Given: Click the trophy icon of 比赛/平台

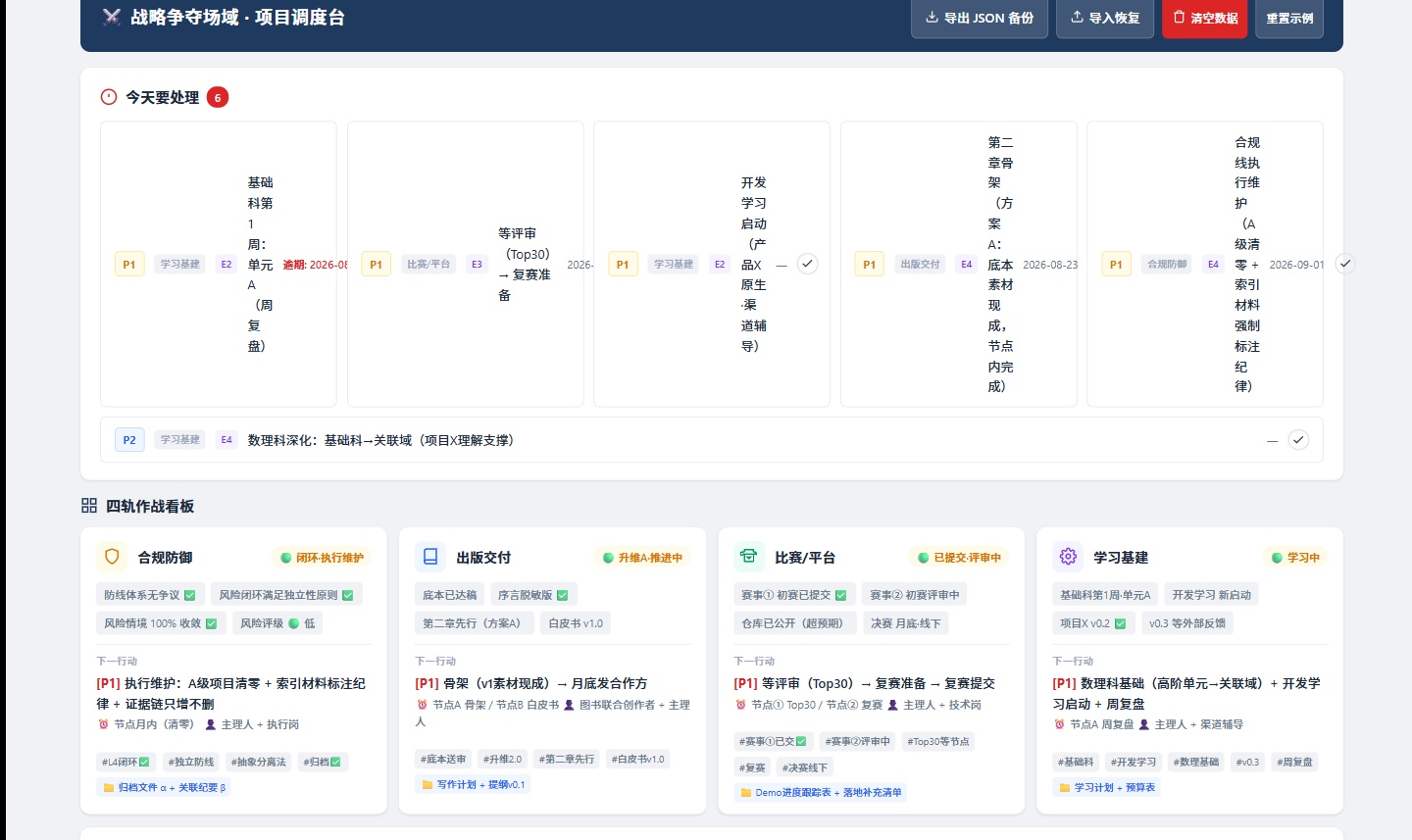Looking at the screenshot, I should (749, 557).
